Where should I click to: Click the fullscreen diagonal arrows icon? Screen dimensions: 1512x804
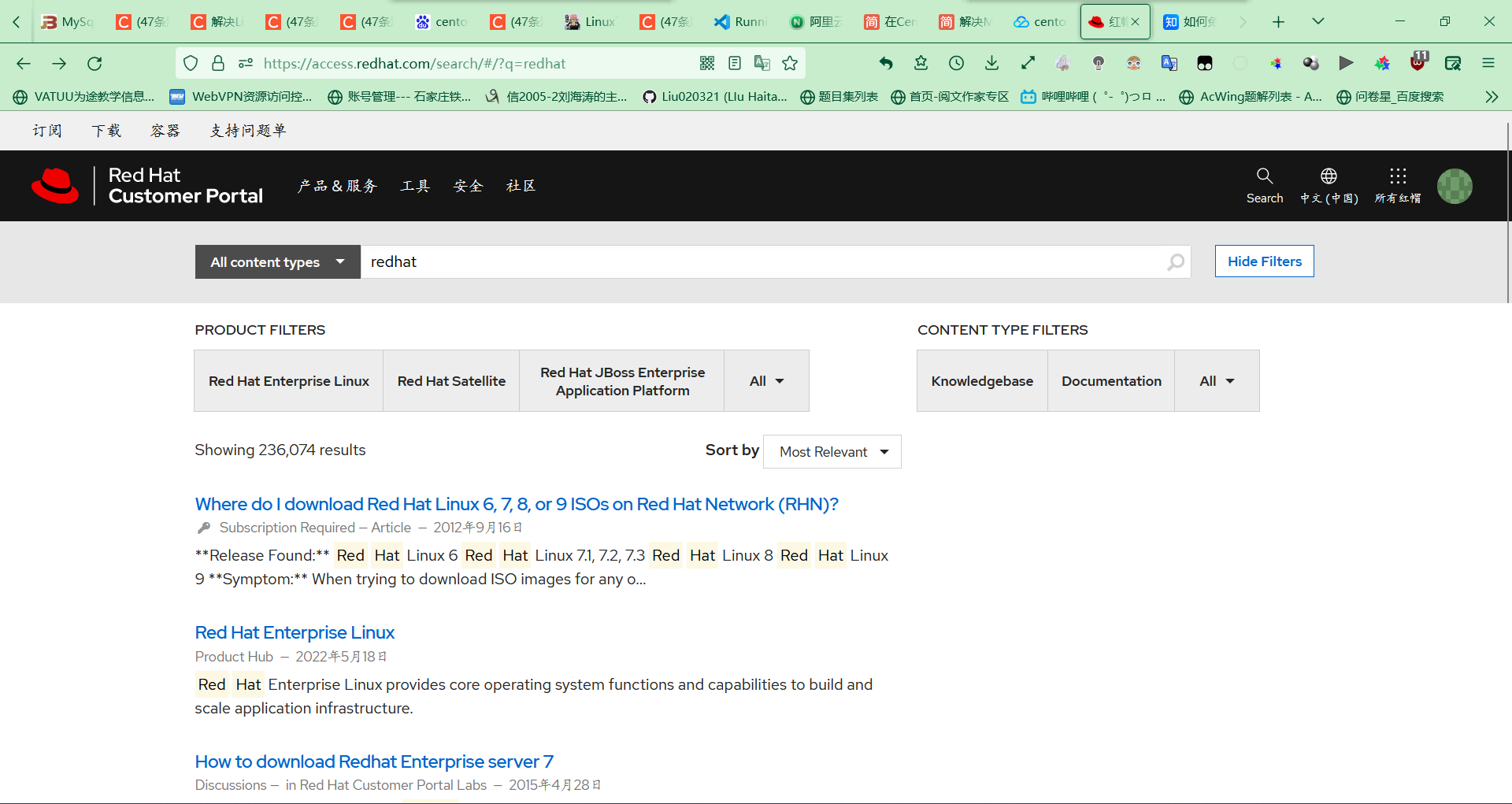pos(1028,64)
